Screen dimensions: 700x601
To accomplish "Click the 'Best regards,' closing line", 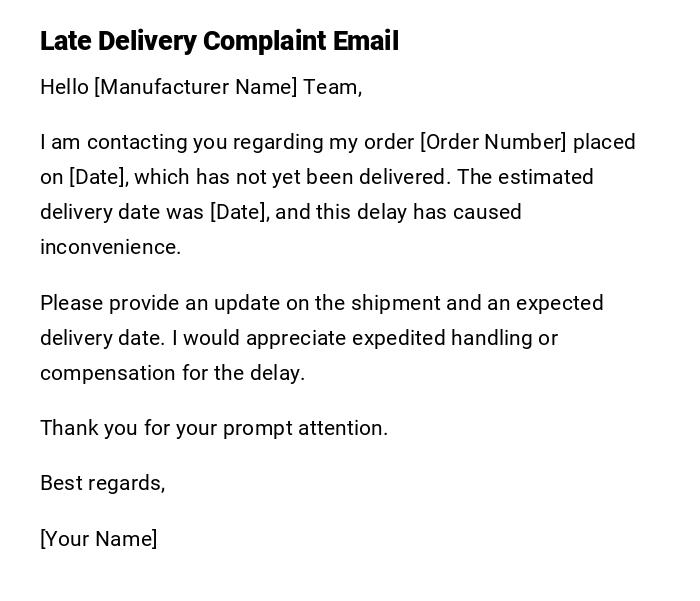I will [102, 483].
